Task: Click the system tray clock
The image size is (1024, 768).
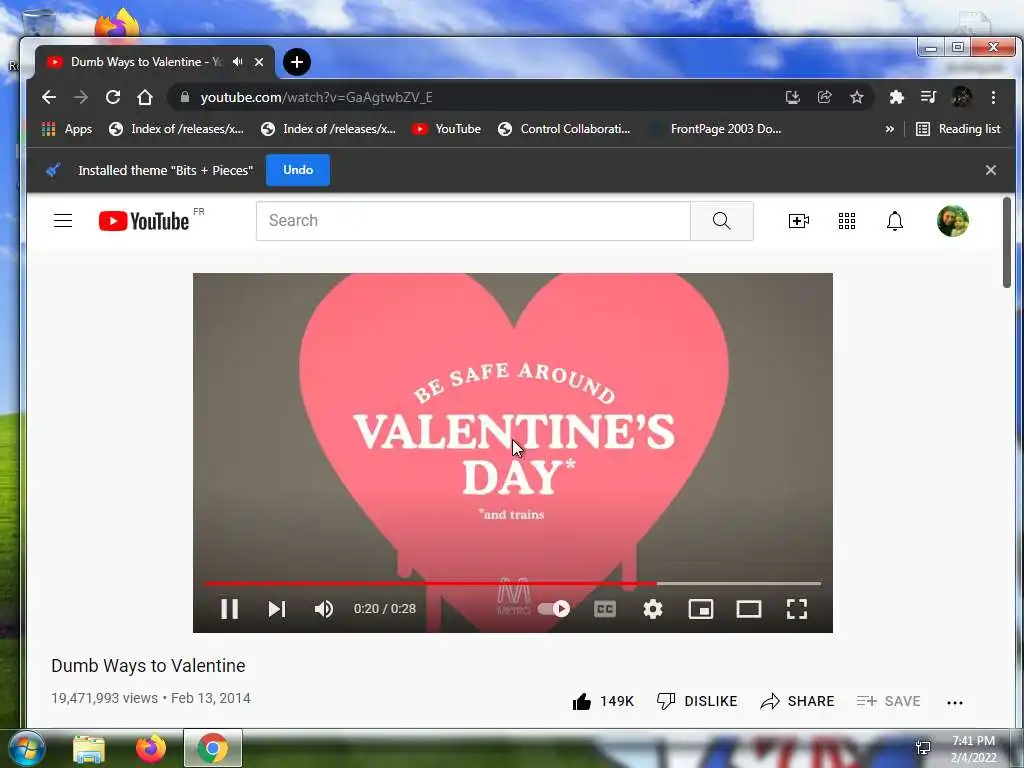Action: pos(973,749)
